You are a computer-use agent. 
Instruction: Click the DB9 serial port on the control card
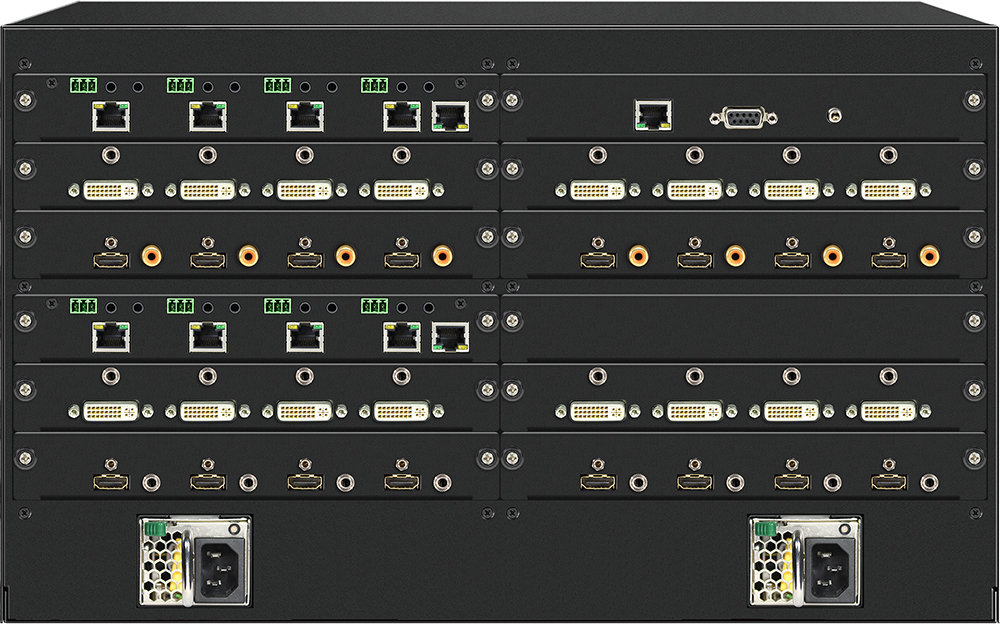coord(744,117)
